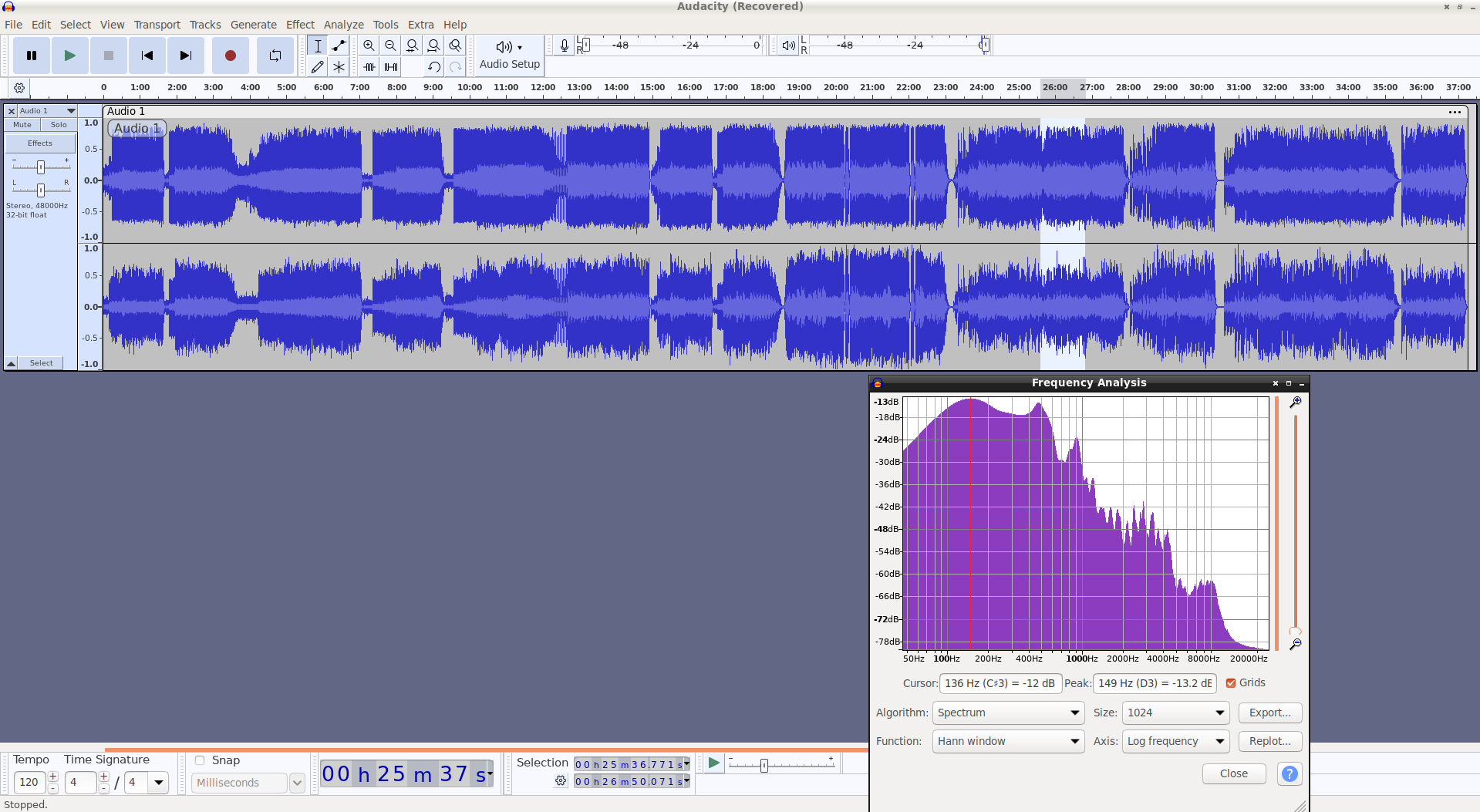Skip to the start of the project
This screenshot has height=812, width=1480.
tap(147, 56)
